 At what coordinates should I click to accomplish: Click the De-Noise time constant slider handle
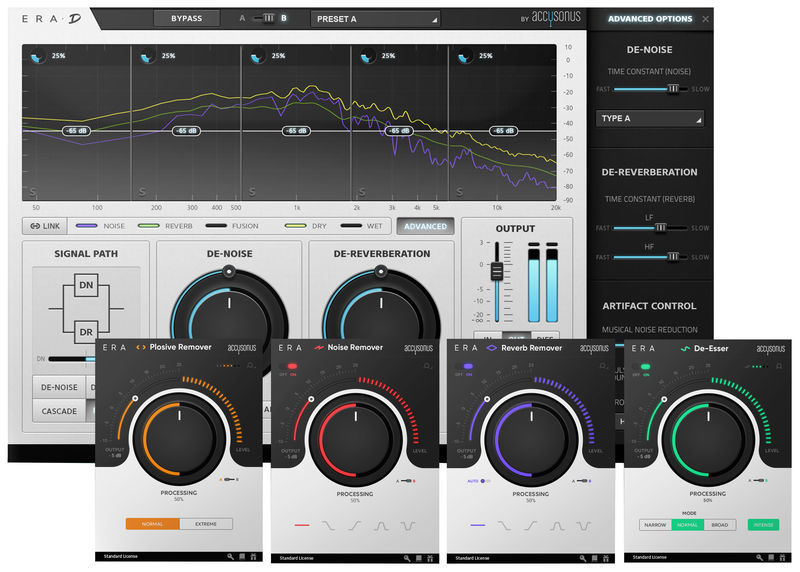pyautogui.click(x=673, y=89)
